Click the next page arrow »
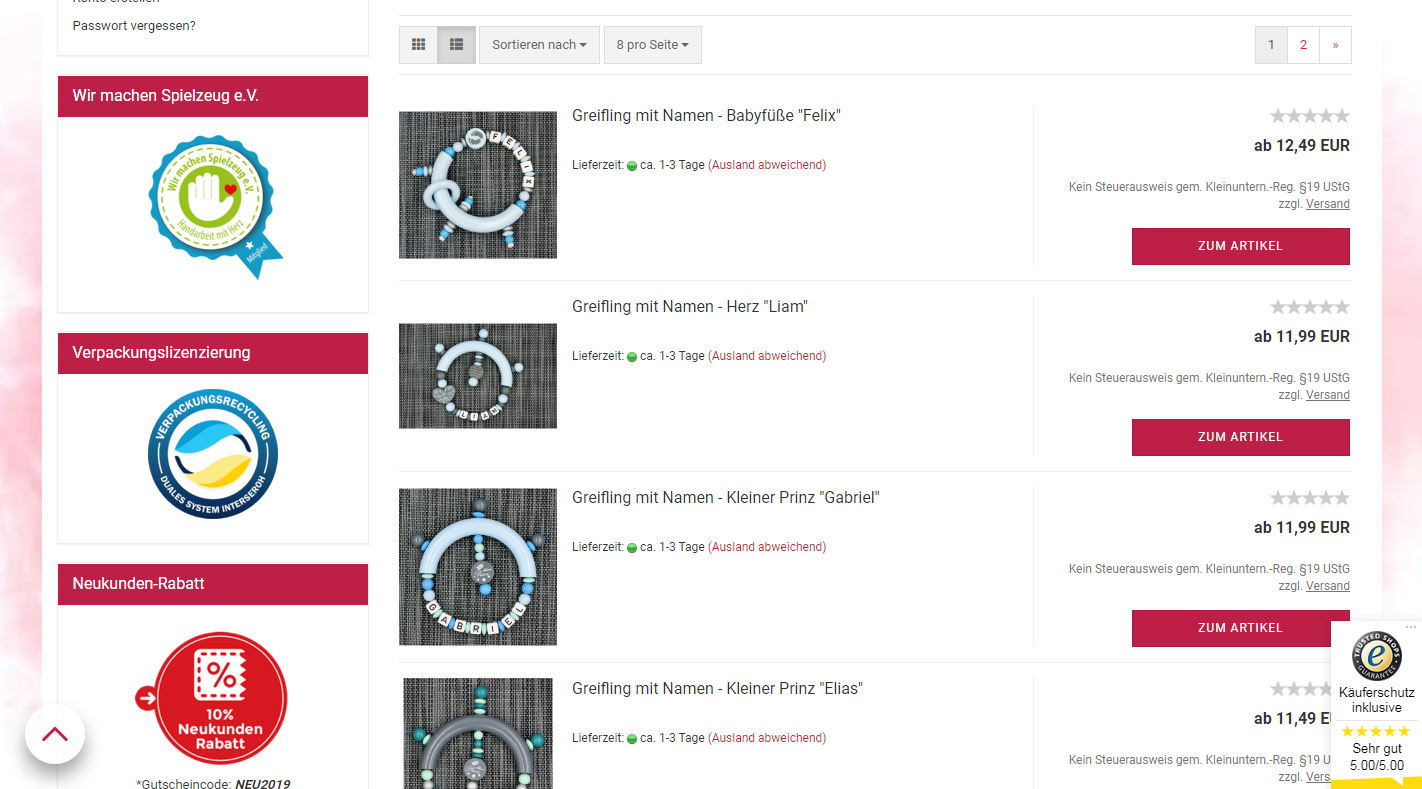The width and height of the screenshot is (1422, 789). [x=1335, y=45]
